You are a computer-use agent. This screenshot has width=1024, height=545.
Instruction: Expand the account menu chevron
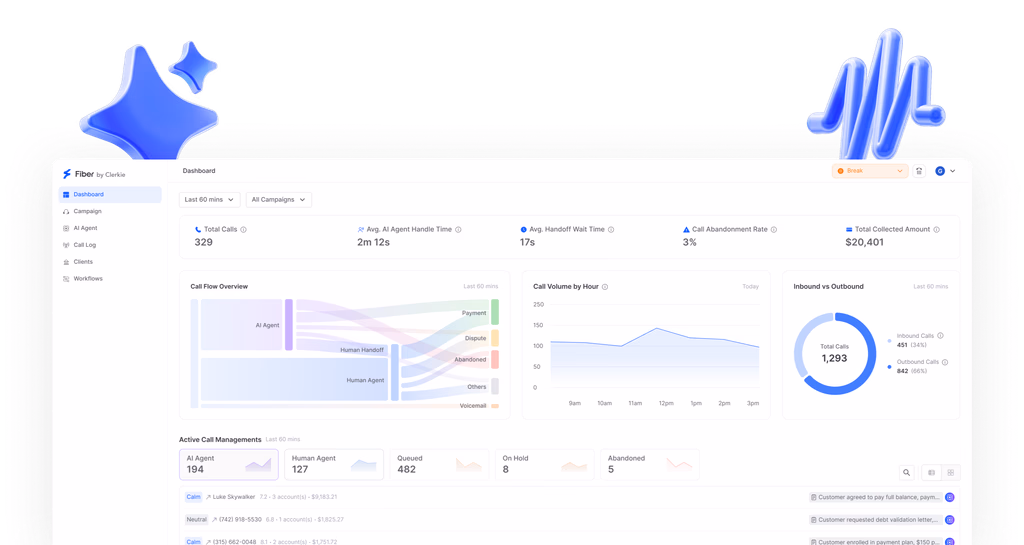pyautogui.click(x=953, y=171)
